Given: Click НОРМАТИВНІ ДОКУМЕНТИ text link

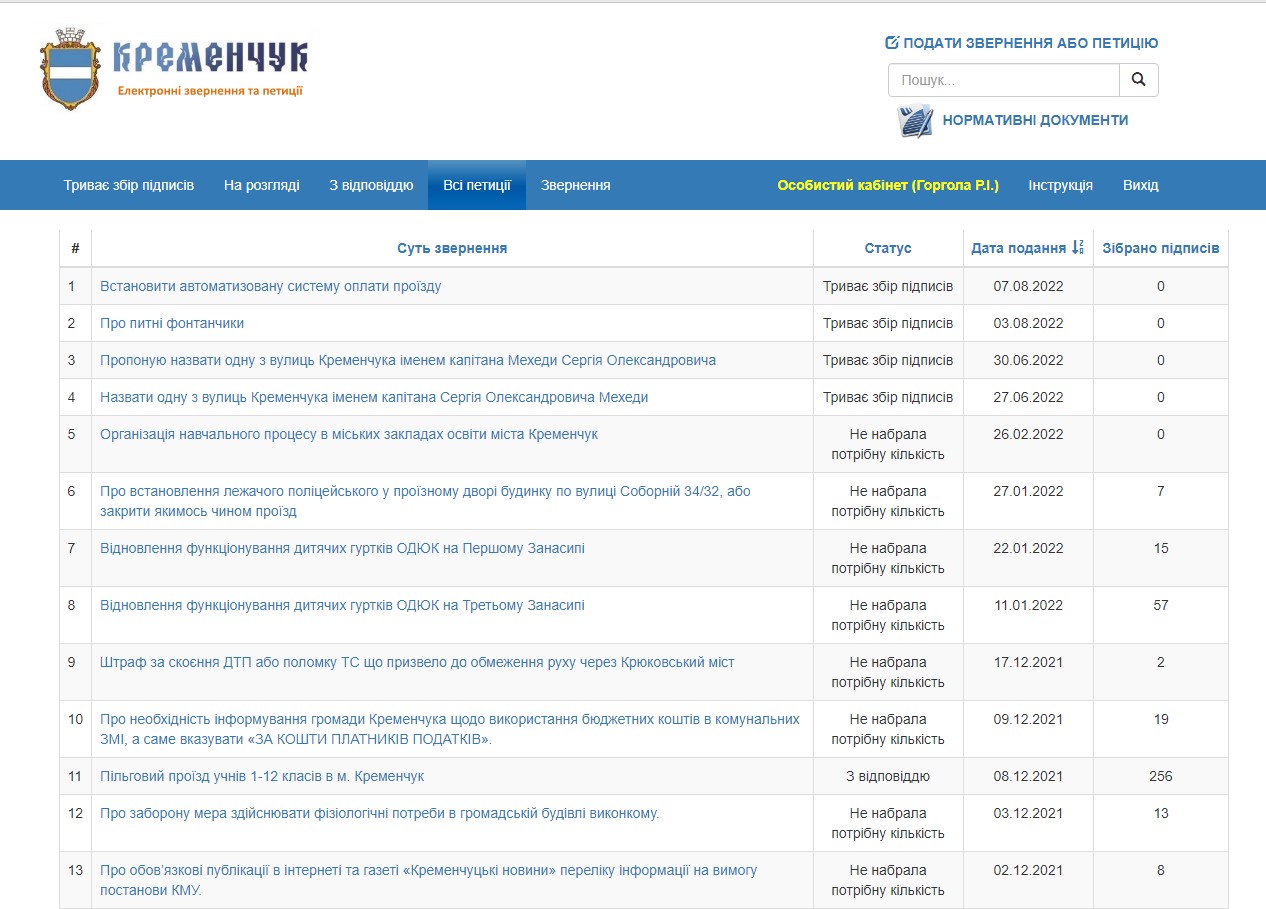Looking at the screenshot, I should tap(1035, 120).
